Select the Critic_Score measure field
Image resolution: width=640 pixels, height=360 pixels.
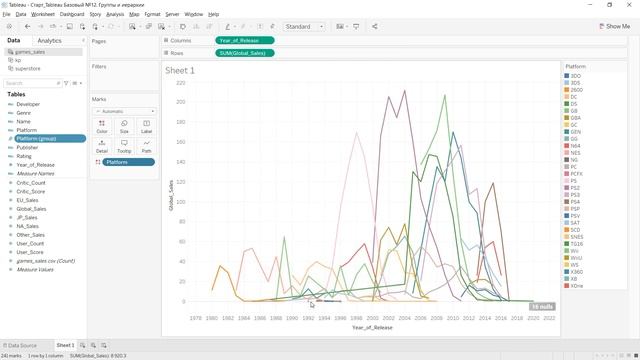[31, 191]
